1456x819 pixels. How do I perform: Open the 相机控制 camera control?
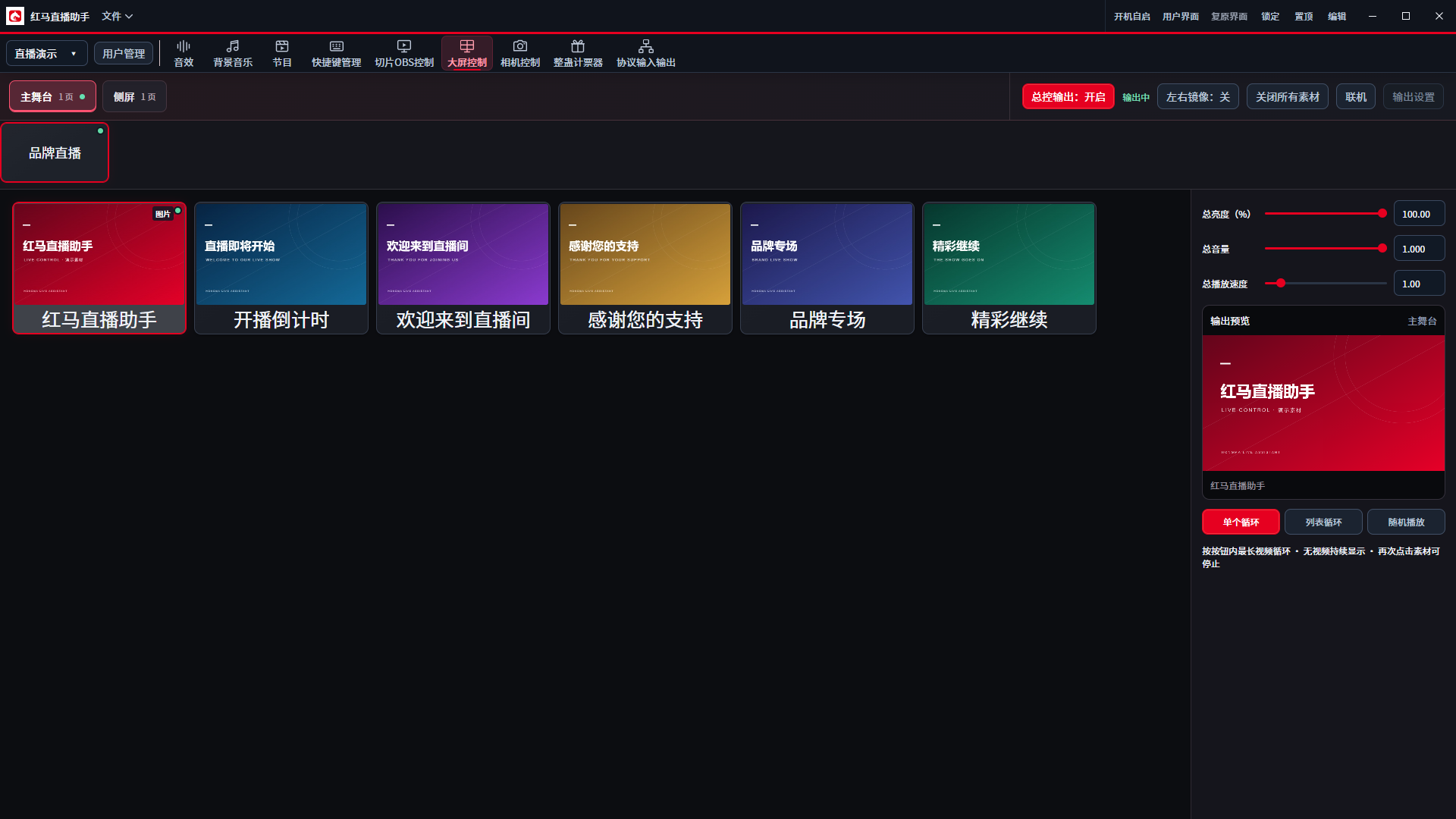[520, 54]
